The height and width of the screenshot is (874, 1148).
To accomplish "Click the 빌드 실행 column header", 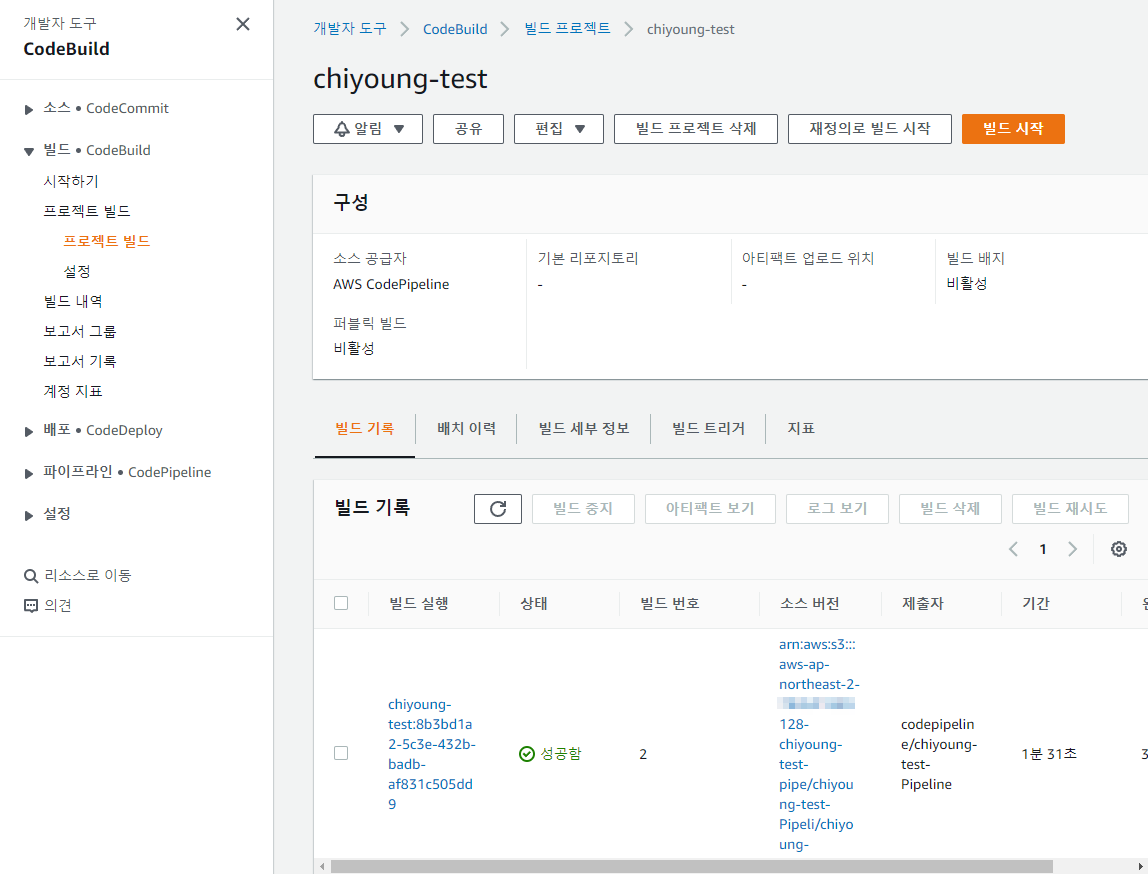I will pos(419,603).
